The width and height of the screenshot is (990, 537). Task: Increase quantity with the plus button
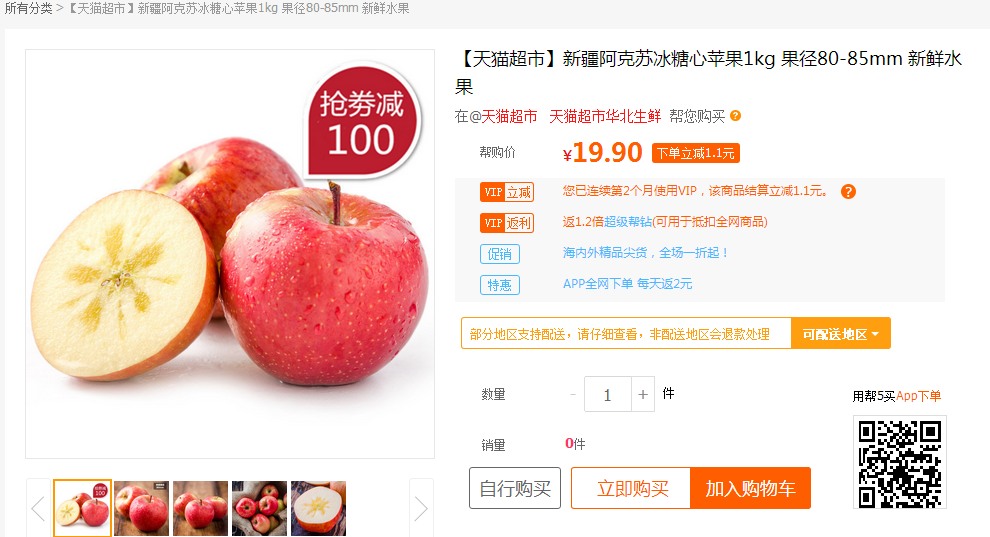coord(643,394)
